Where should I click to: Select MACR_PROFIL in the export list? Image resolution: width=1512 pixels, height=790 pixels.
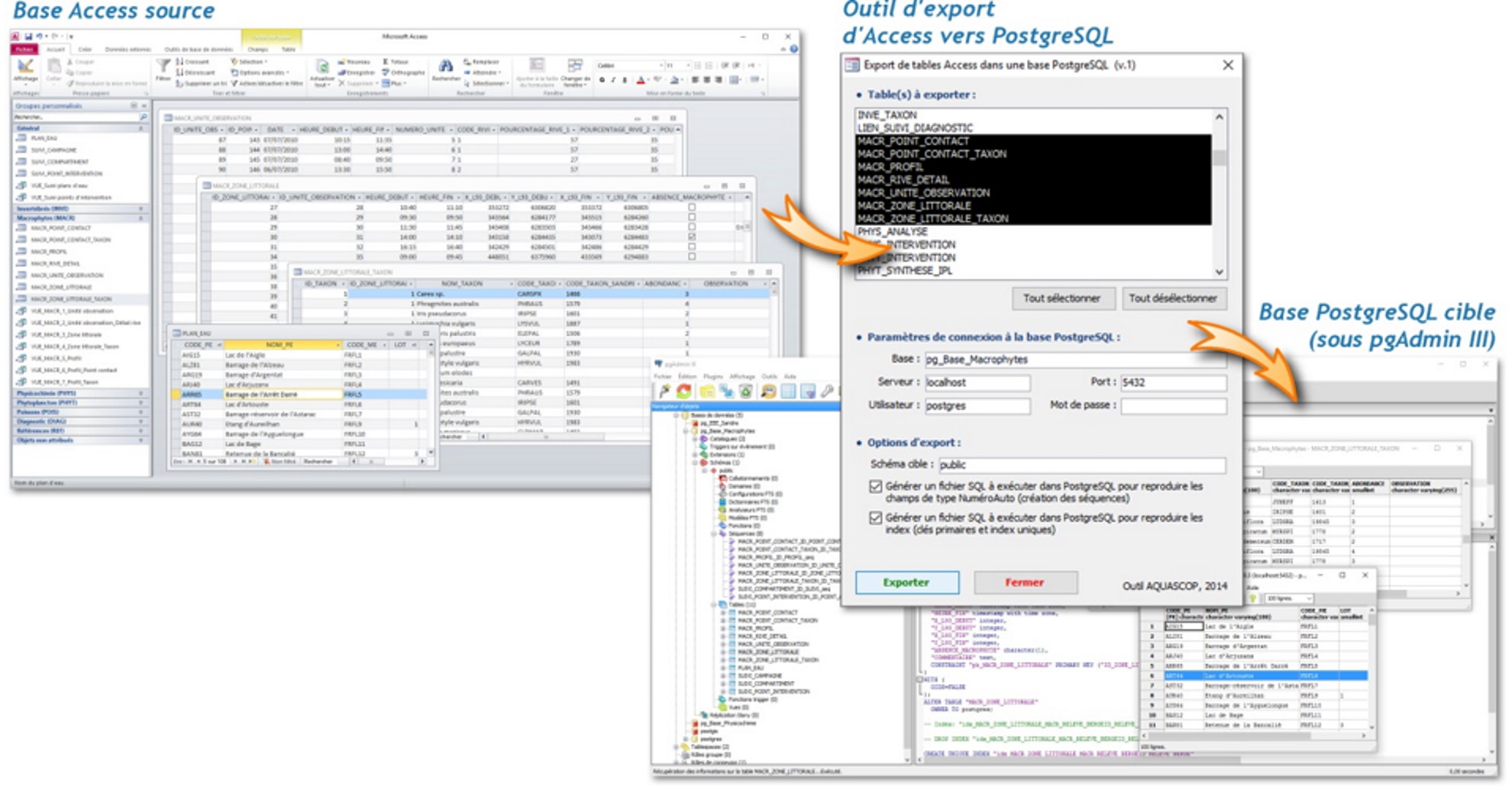1032,167
